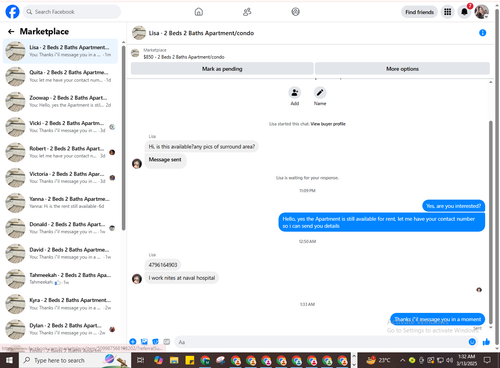The image size is (500, 368).
Task: Open Zoowap's conversation
Action: (x=60, y=102)
